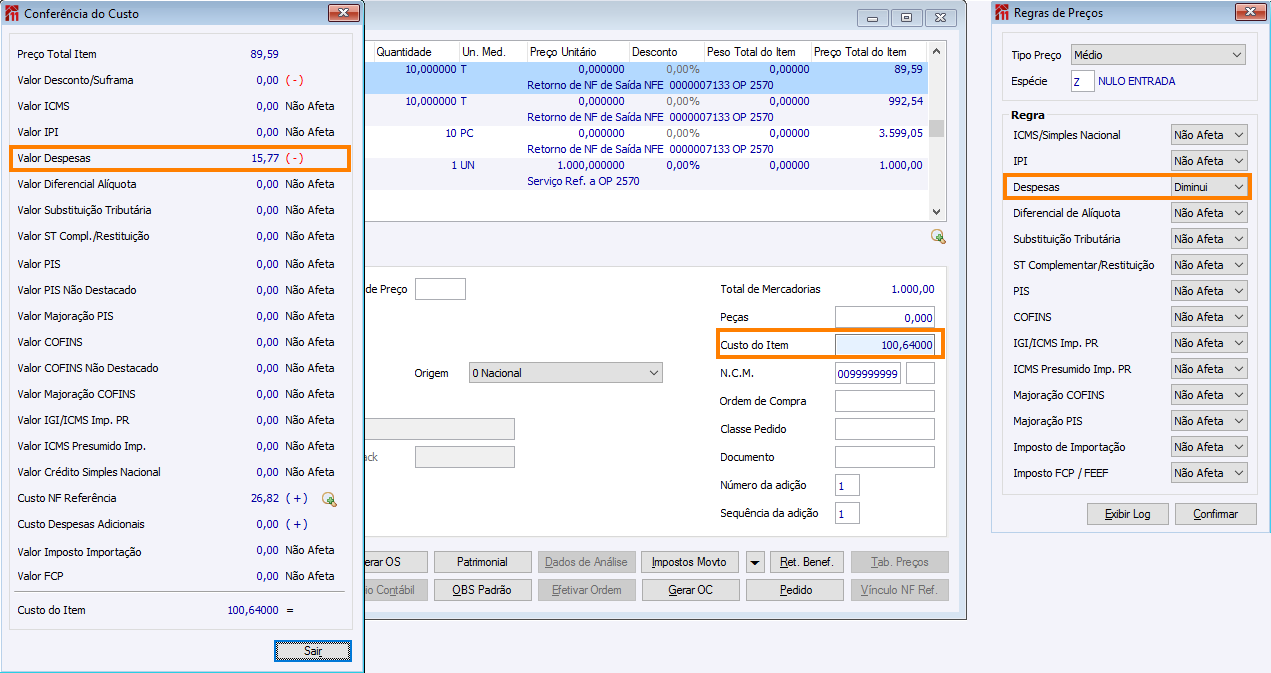Image resolution: width=1271 pixels, height=673 pixels.
Task: Click Un. Med. column header
Action: (493, 52)
